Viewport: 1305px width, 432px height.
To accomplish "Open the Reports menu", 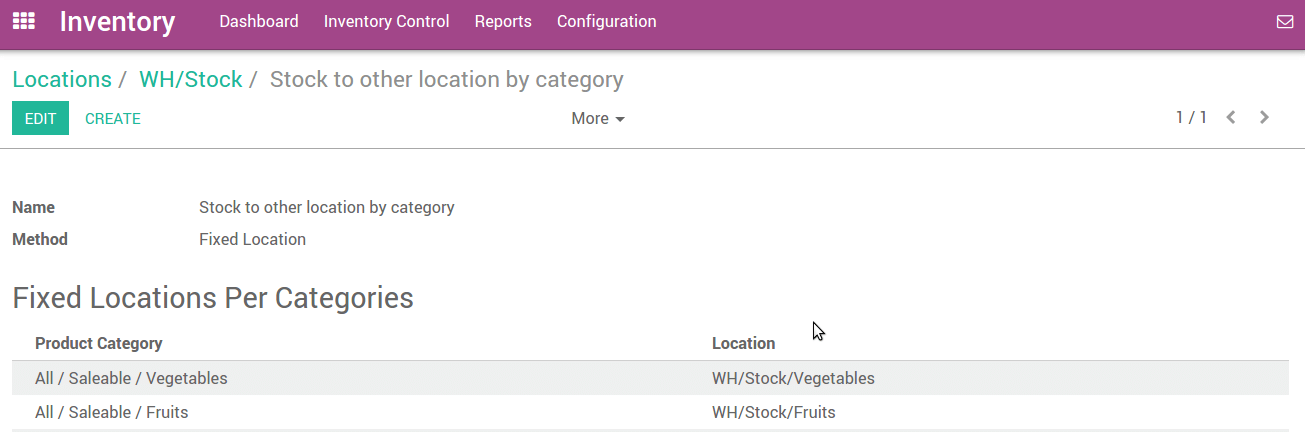I will pyautogui.click(x=503, y=21).
